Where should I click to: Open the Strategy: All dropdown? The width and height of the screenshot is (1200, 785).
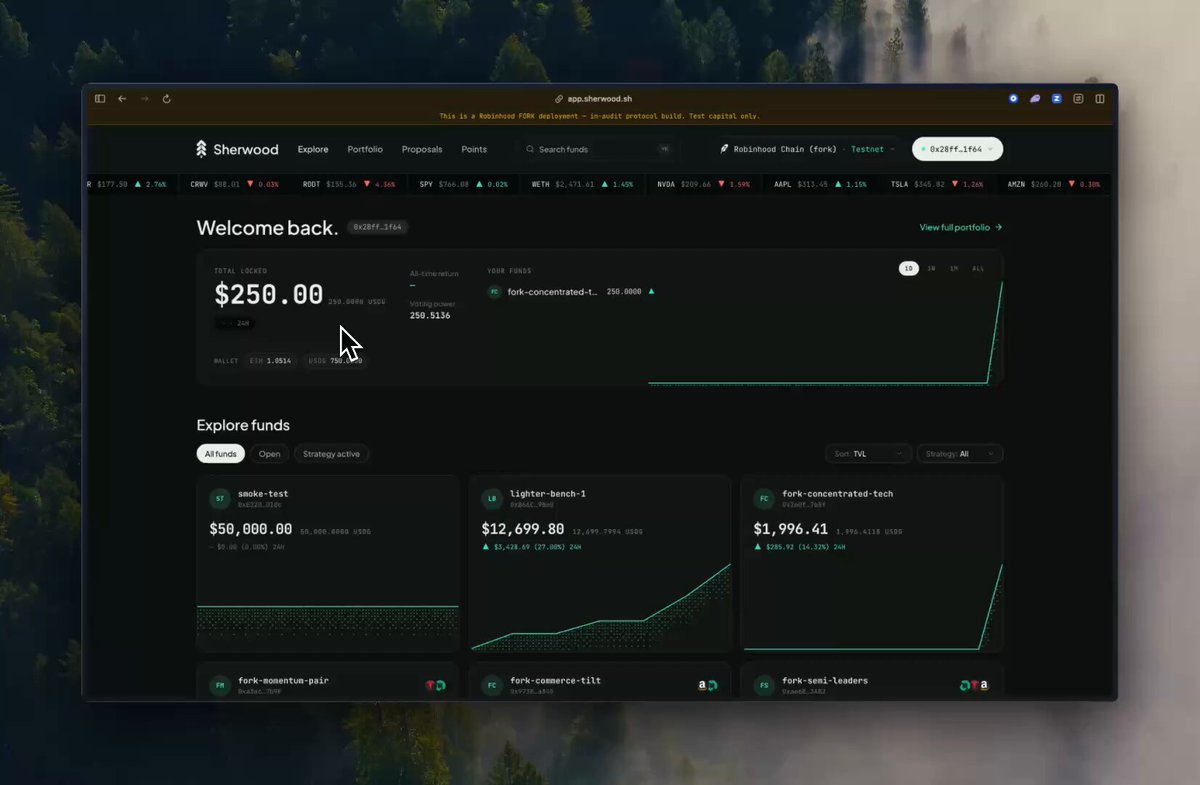pyautogui.click(x=960, y=454)
